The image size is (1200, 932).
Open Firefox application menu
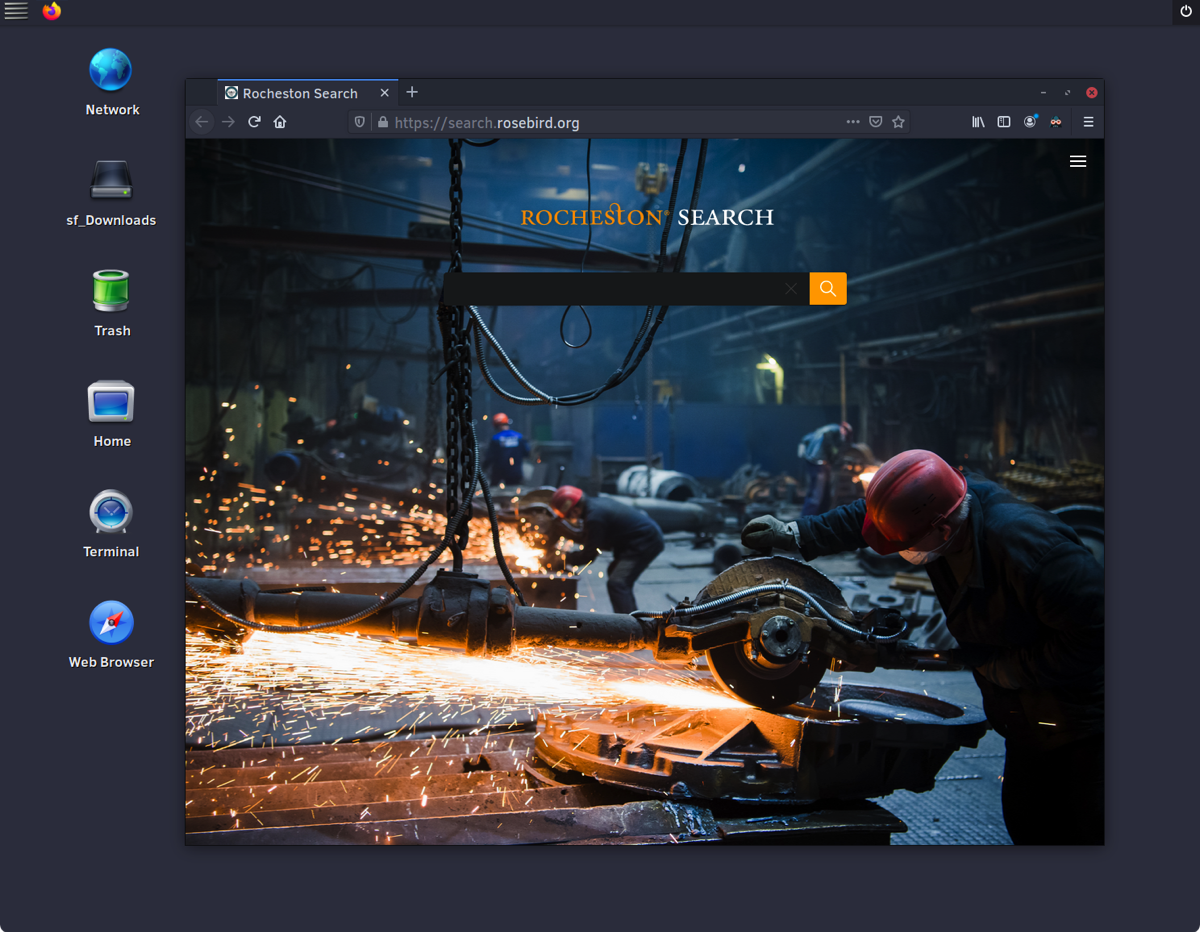click(1088, 122)
